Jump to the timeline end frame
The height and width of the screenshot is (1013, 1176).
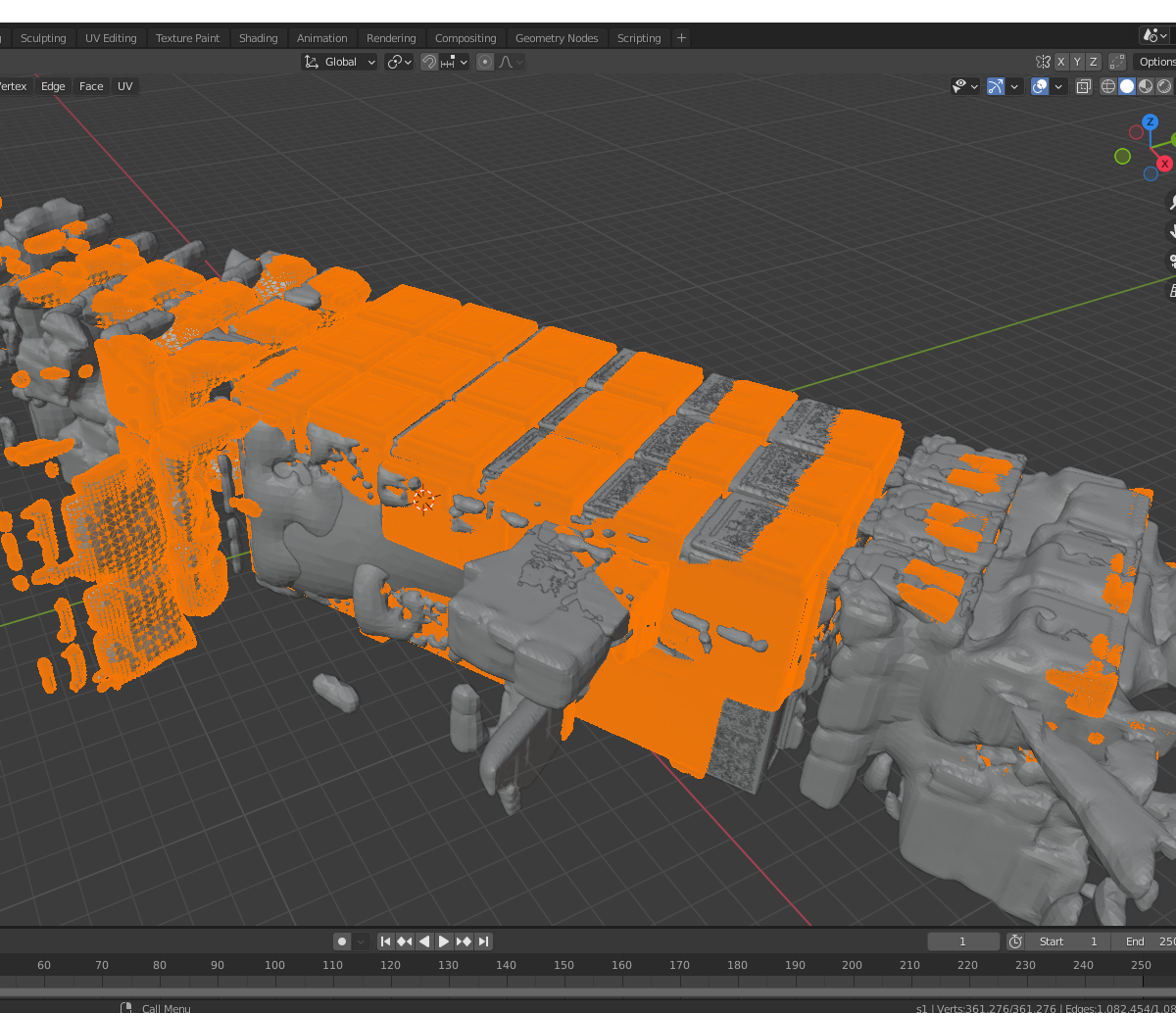[x=483, y=941]
